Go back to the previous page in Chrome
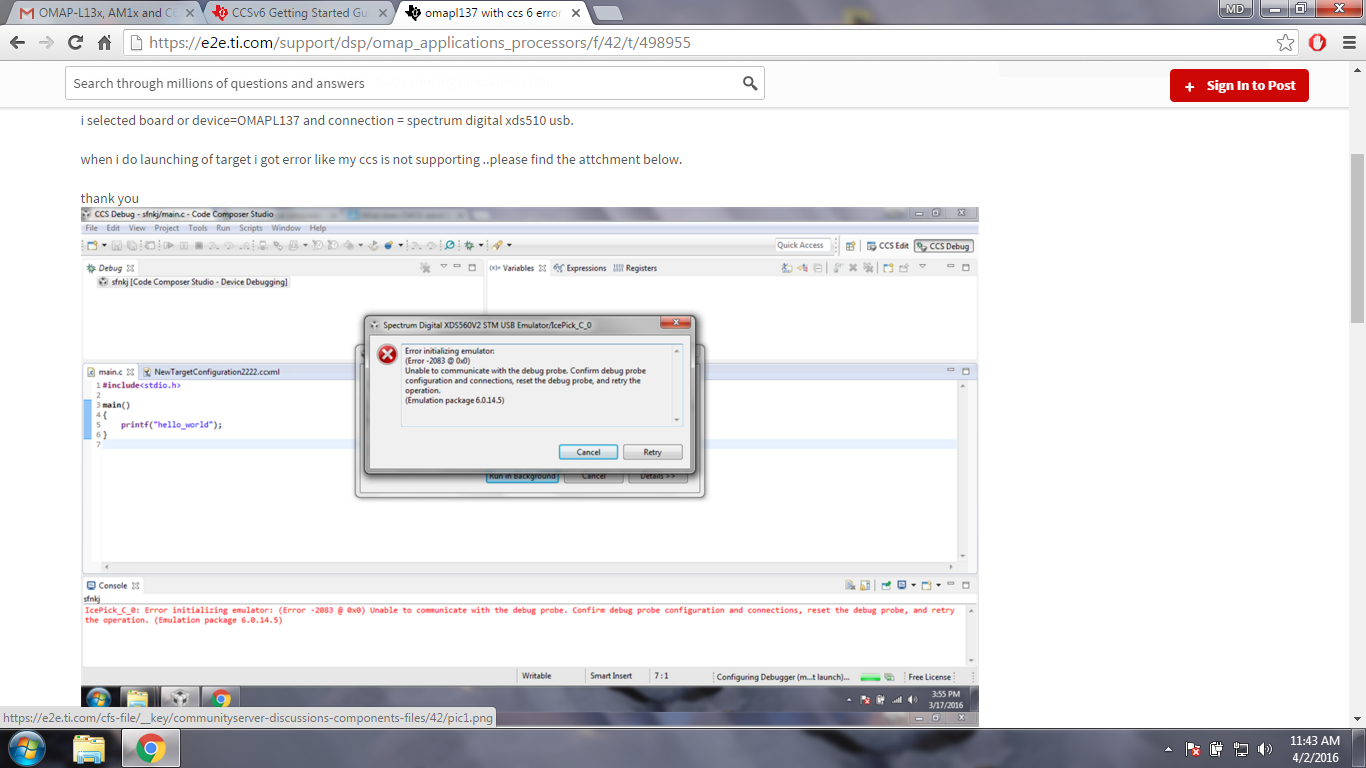1366x768 pixels. click(17, 43)
